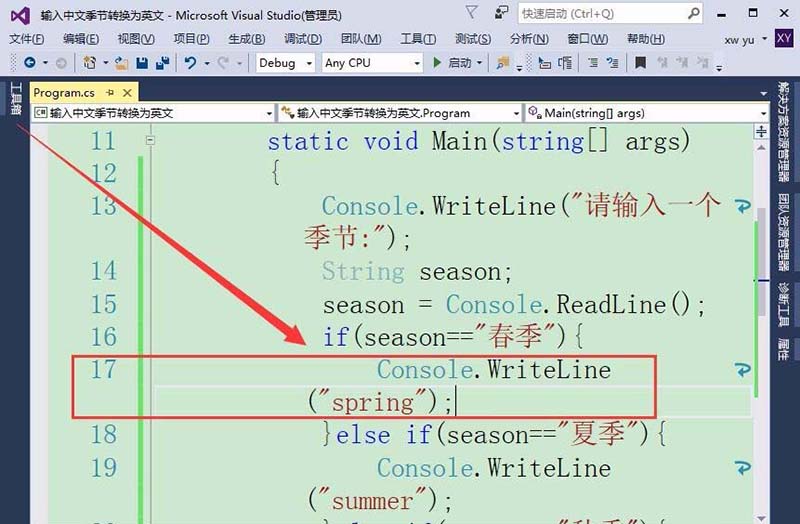800x524 pixels.
Task: Open the 测试(S) menu
Action: coord(473,39)
